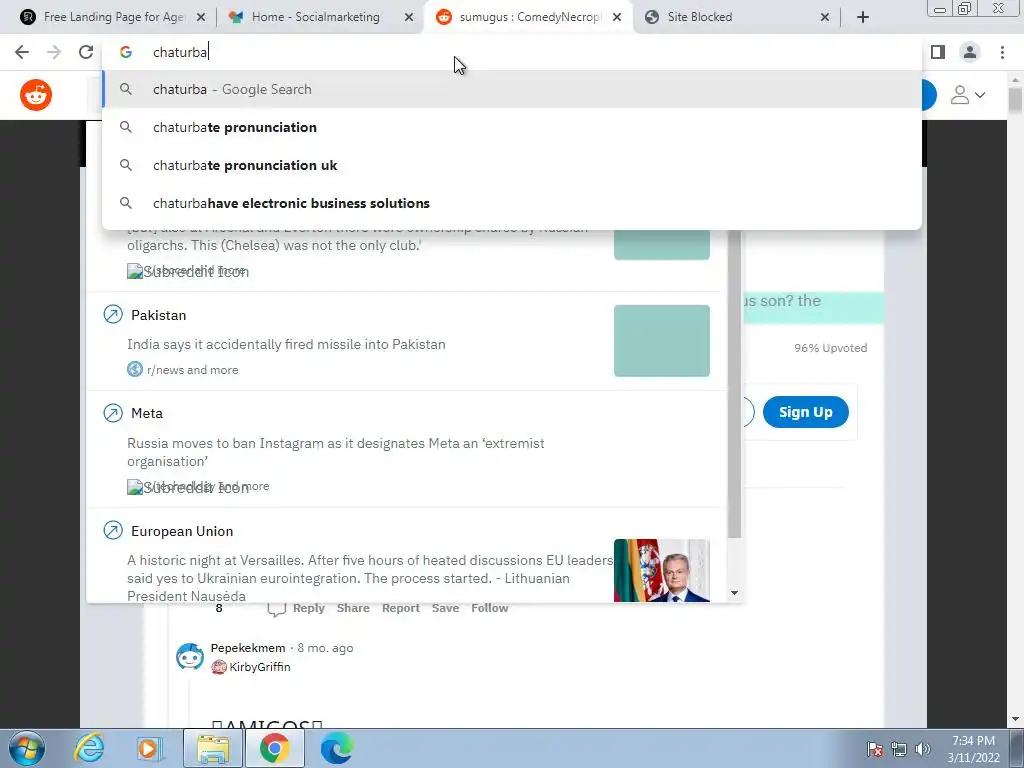Open the Lithuanian president thumbnail image
Screen dimensions: 1024x768
click(662, 570)
